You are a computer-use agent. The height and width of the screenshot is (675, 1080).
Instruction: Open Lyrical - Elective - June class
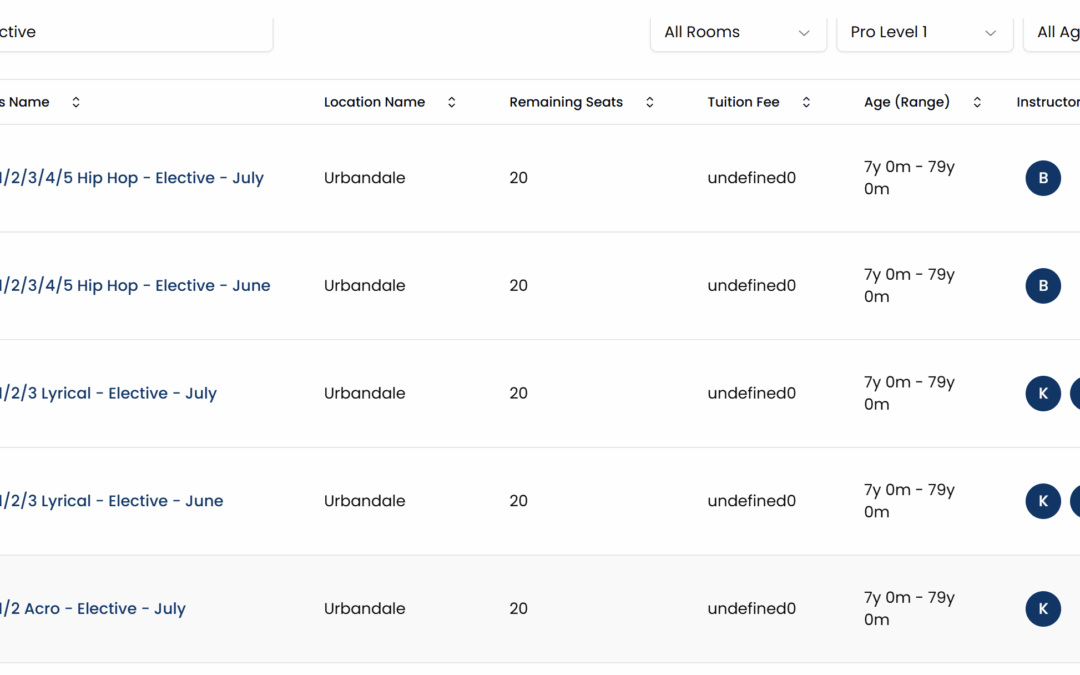(x=111, y=501)
